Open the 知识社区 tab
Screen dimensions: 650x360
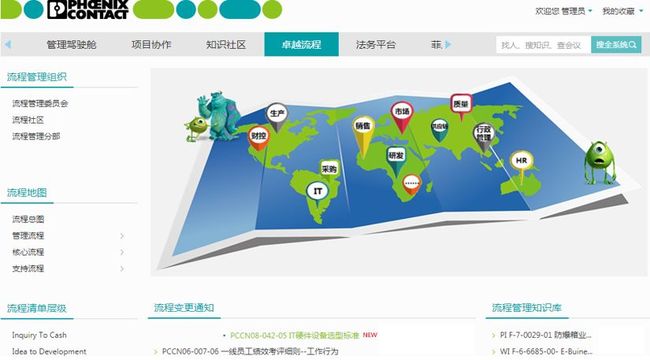click(226, 44)
